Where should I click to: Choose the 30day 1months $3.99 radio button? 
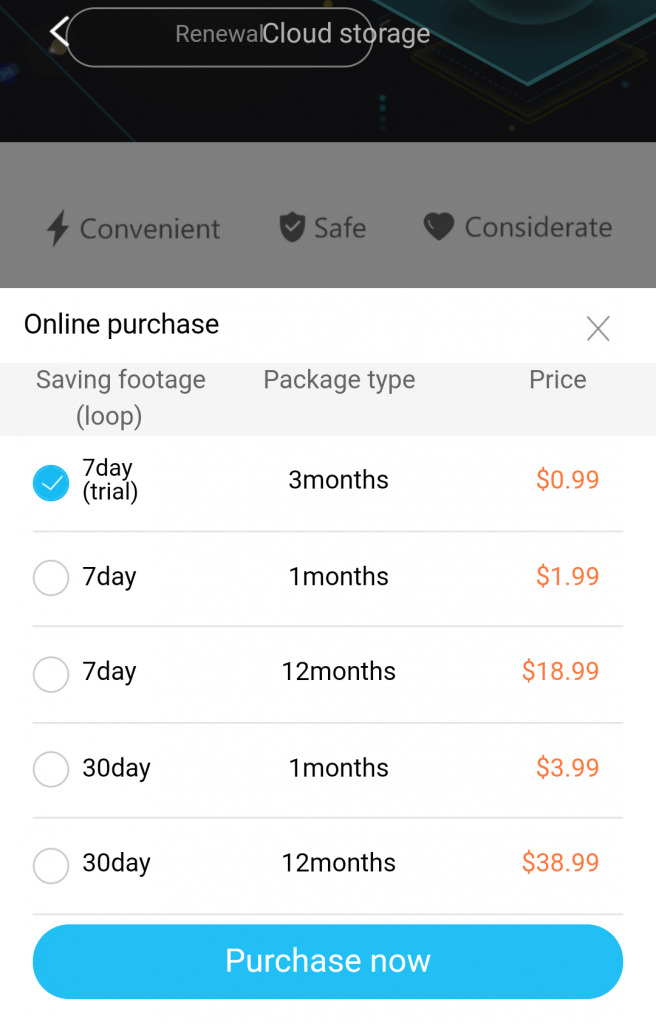51,770
